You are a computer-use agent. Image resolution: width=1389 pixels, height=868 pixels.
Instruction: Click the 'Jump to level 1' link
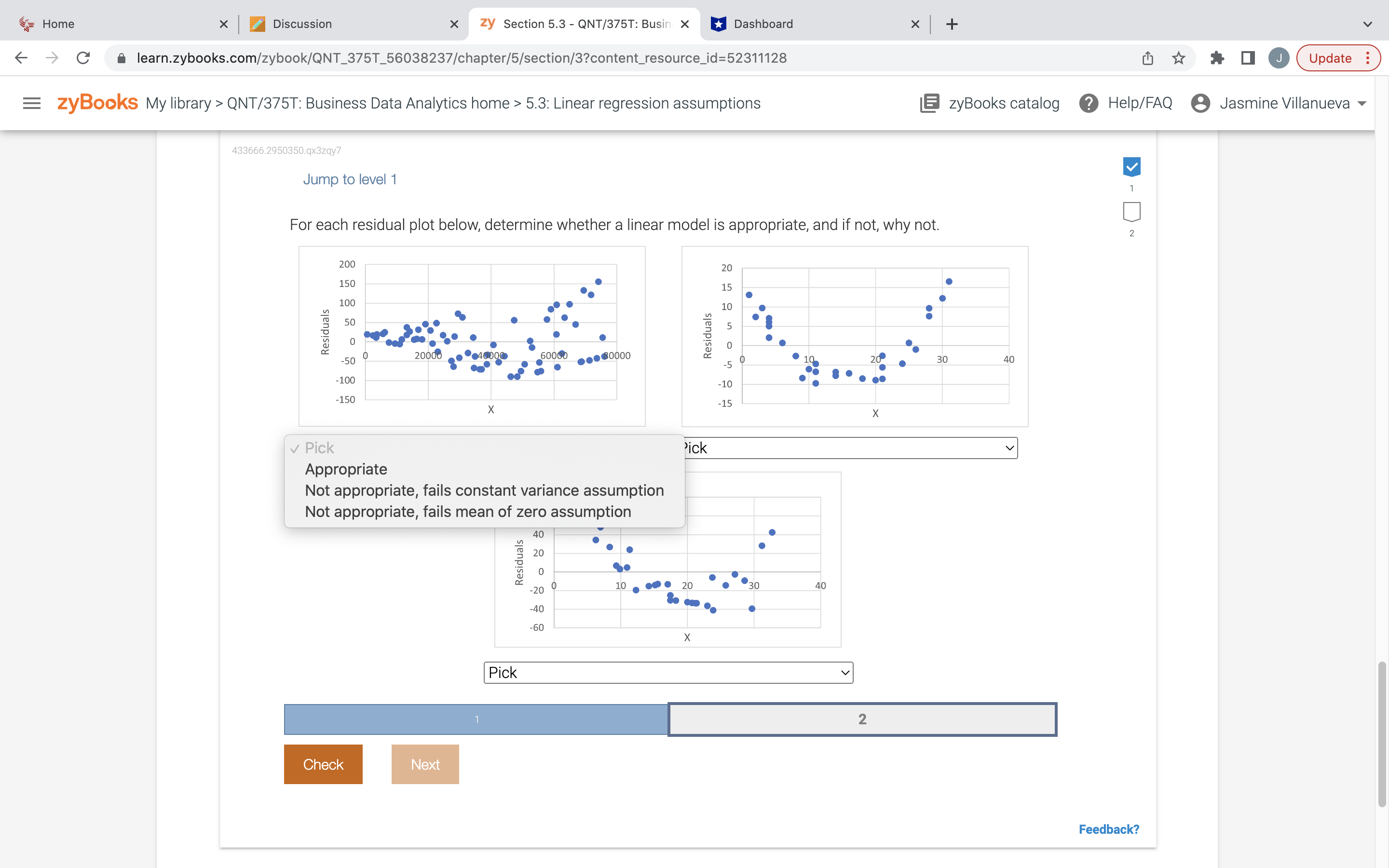pyautogui.click(x=350, y=179)
